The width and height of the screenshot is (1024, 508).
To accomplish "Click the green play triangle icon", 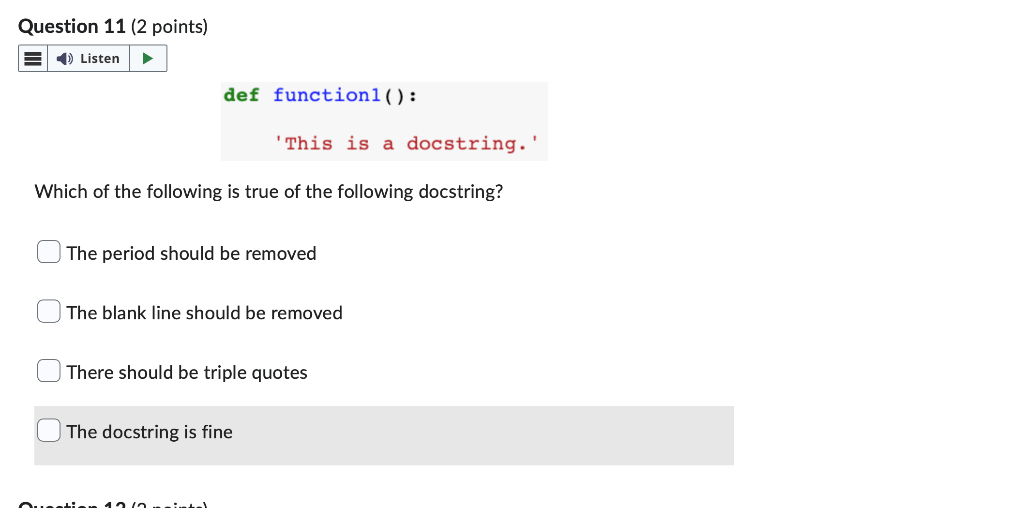I will 148,58.
